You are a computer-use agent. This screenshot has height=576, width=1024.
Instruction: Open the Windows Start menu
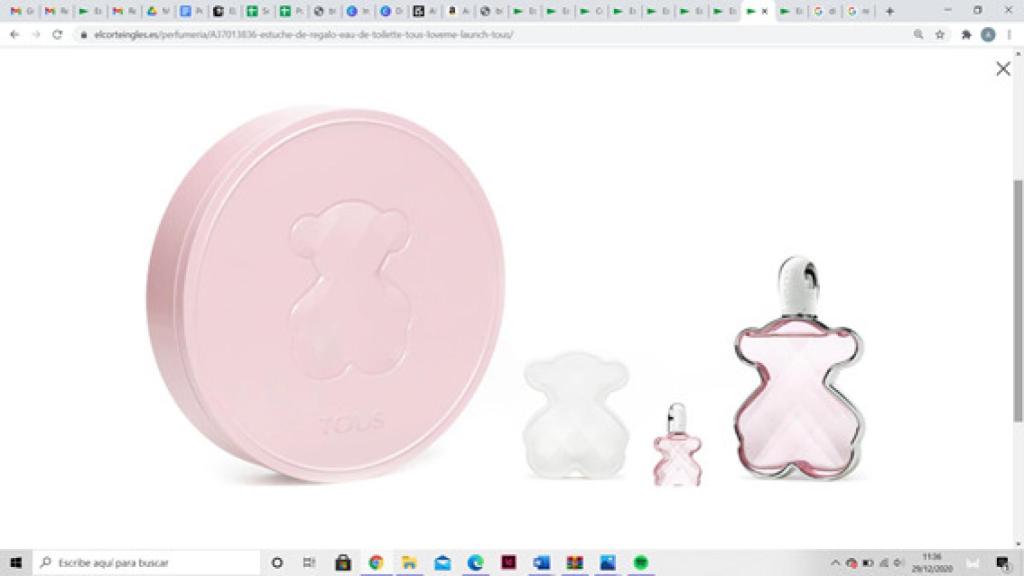(16, 562)
